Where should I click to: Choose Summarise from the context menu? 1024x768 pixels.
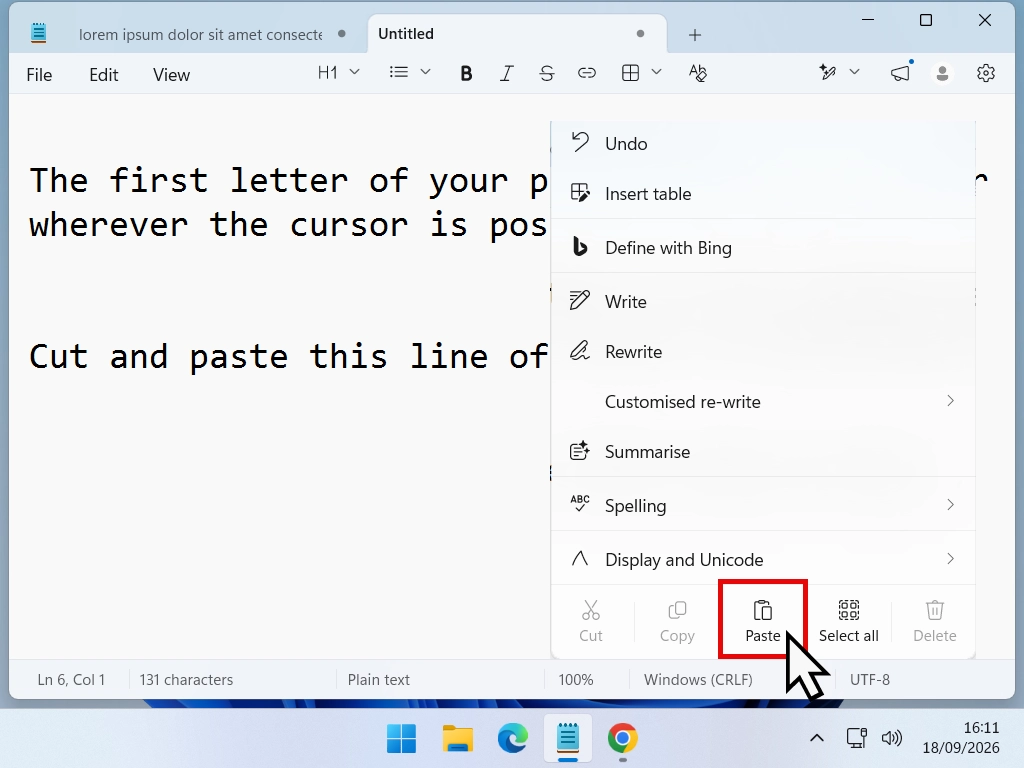point(763,452)
